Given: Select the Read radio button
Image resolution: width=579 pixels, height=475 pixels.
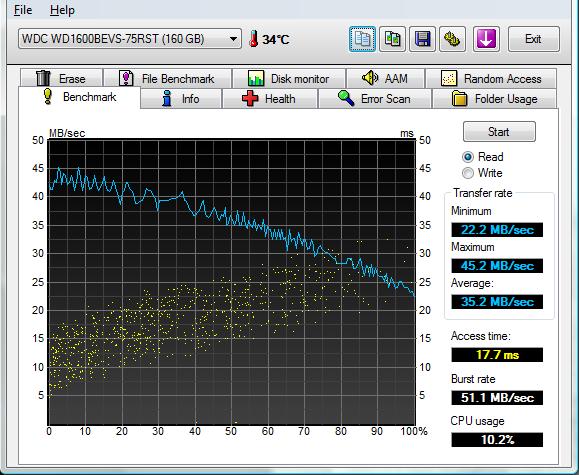Looking at the screenshot, I should point(468,157).
